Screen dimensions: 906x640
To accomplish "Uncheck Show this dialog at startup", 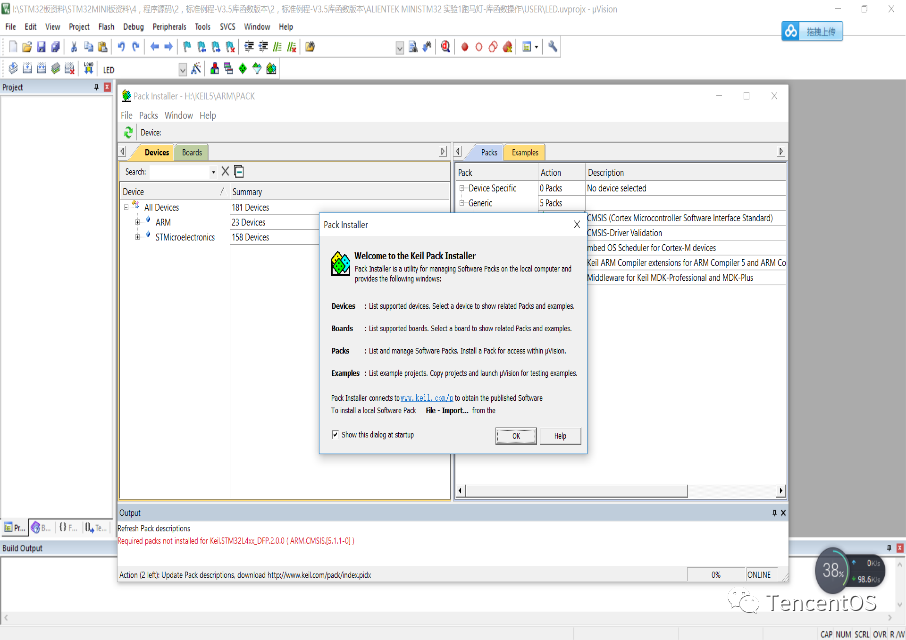I will click(336, 435).
